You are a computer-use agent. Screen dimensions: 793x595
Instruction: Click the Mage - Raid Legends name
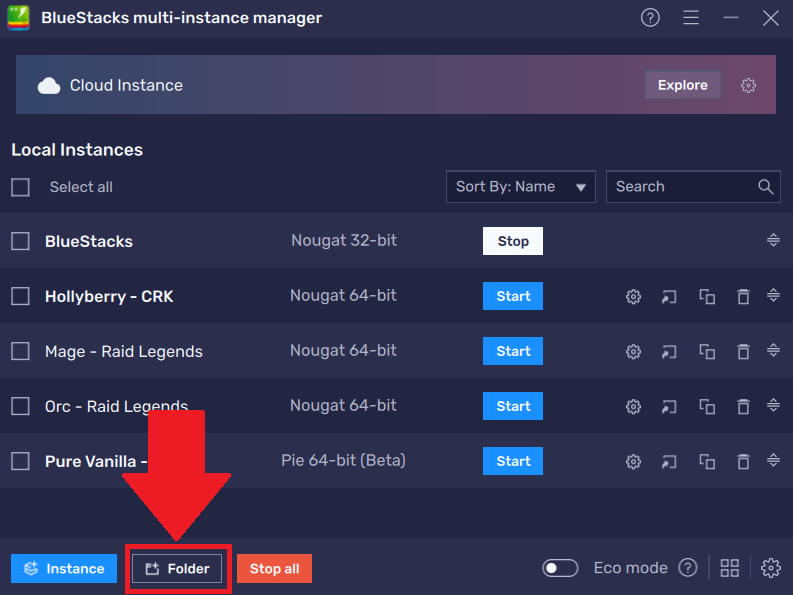(124, 352)
